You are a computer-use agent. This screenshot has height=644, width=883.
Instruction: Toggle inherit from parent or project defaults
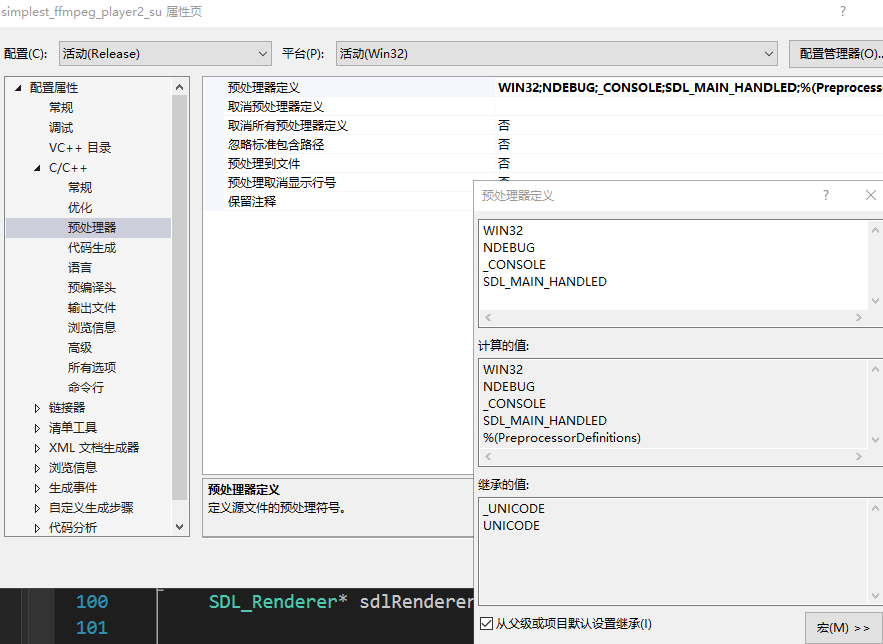point(486,624)
